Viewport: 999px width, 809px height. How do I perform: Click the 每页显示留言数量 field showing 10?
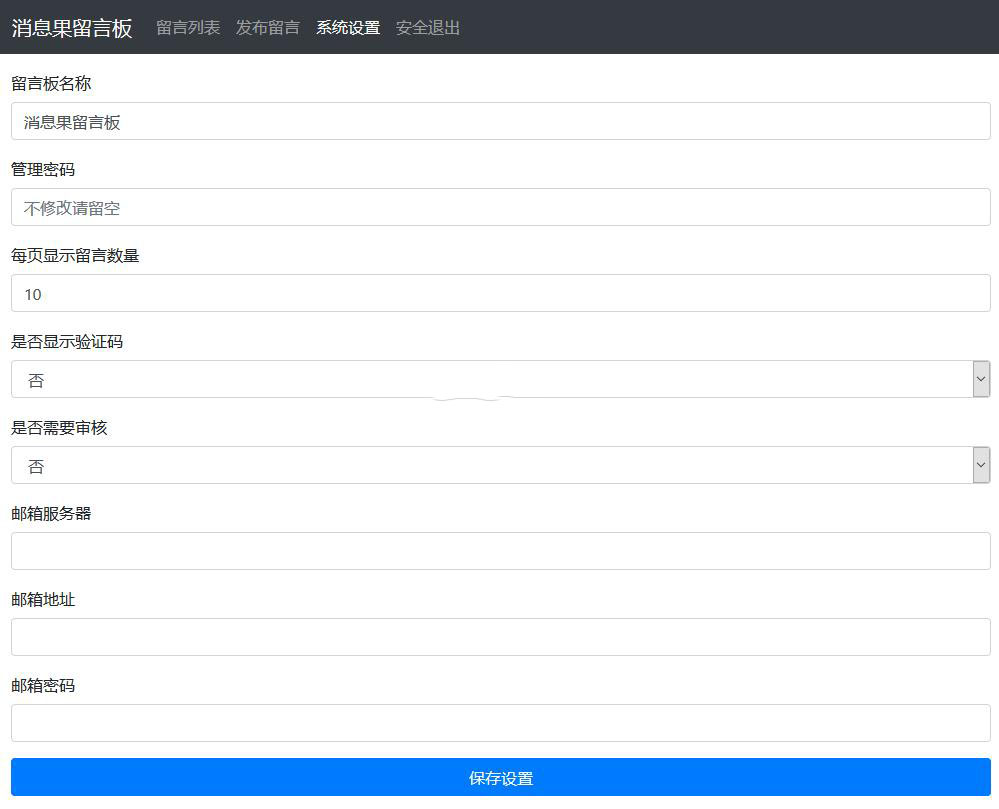[x=501, y=293]
